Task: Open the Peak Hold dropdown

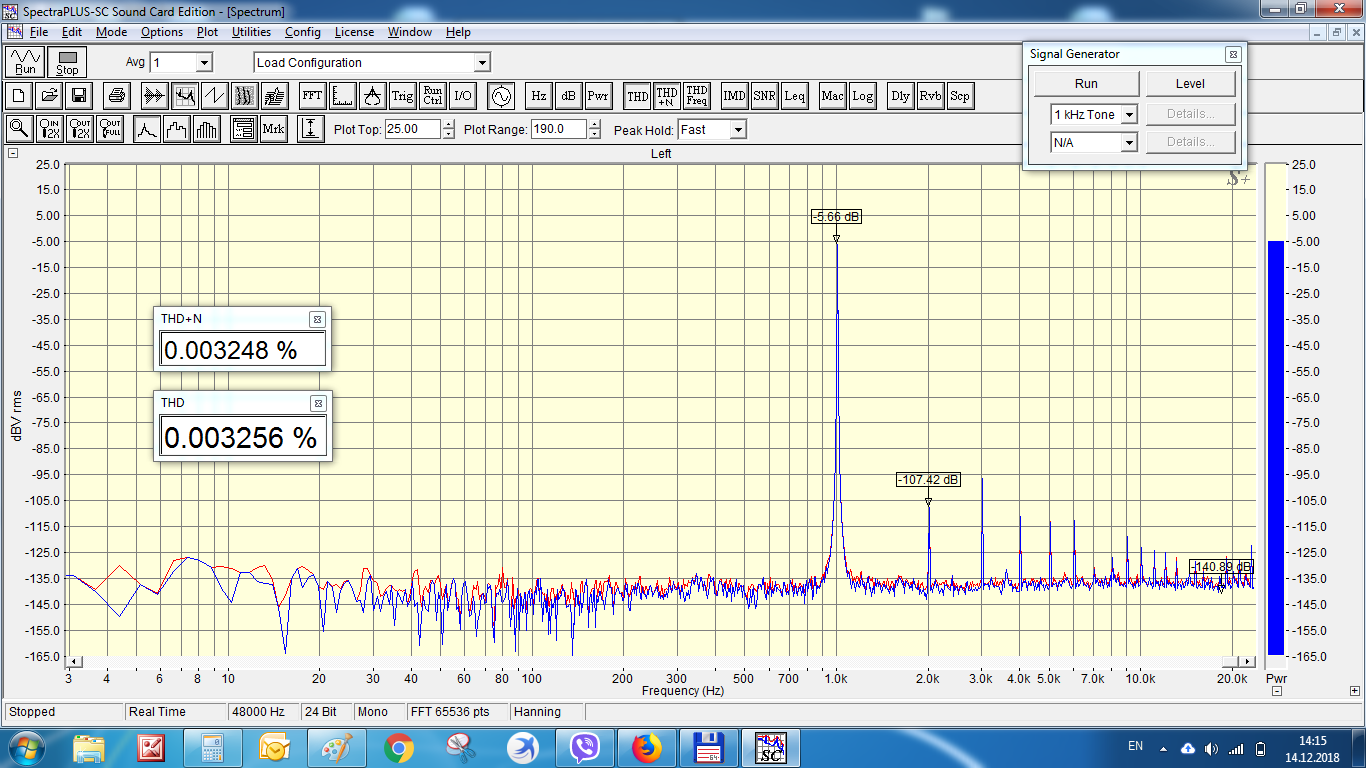Action: [737, 129]
